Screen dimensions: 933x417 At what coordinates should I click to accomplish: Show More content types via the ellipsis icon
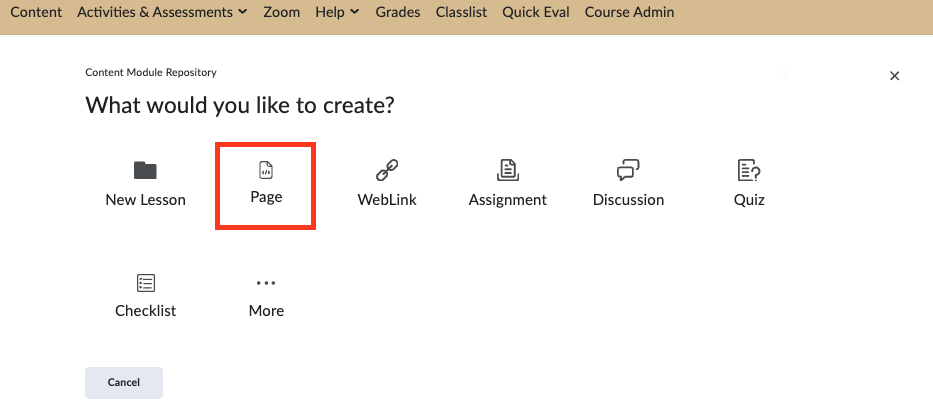pyautogui.click(x=266, y=283)
